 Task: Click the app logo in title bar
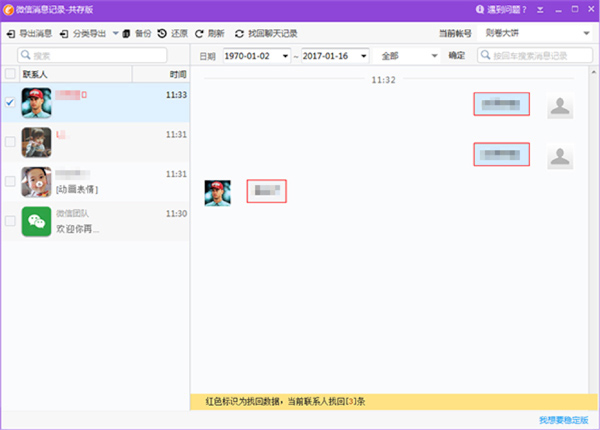point(8,10)
